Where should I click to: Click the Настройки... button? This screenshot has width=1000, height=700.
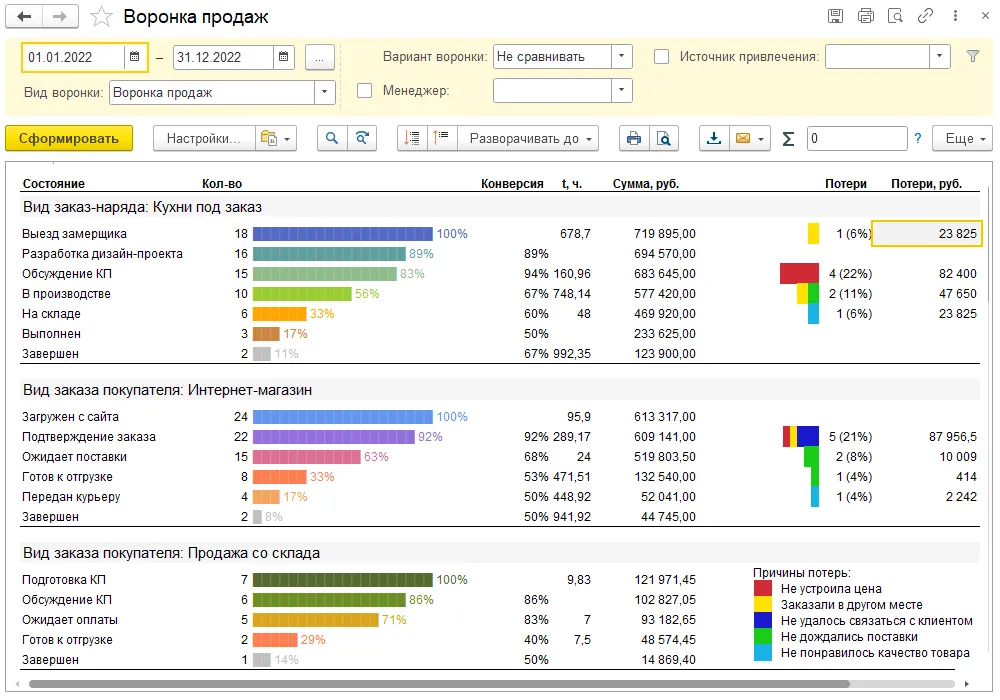203,139
